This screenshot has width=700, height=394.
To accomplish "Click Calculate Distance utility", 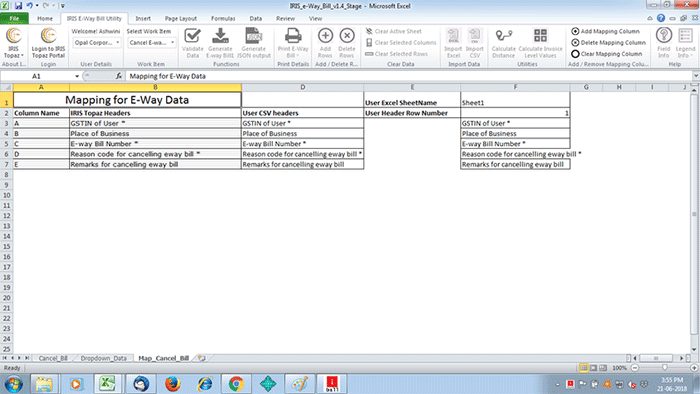I will click(504, 43).
